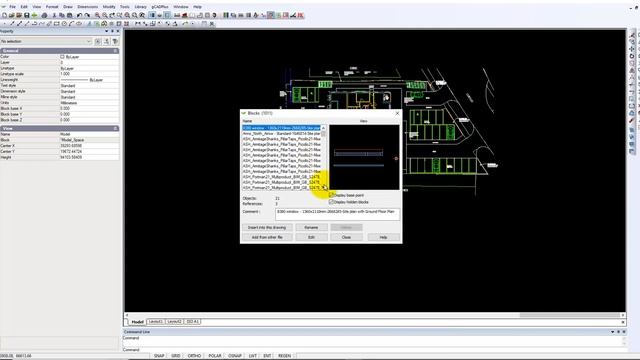Click the Cut scissors icon
640x360 pixels.
point(54,15)
